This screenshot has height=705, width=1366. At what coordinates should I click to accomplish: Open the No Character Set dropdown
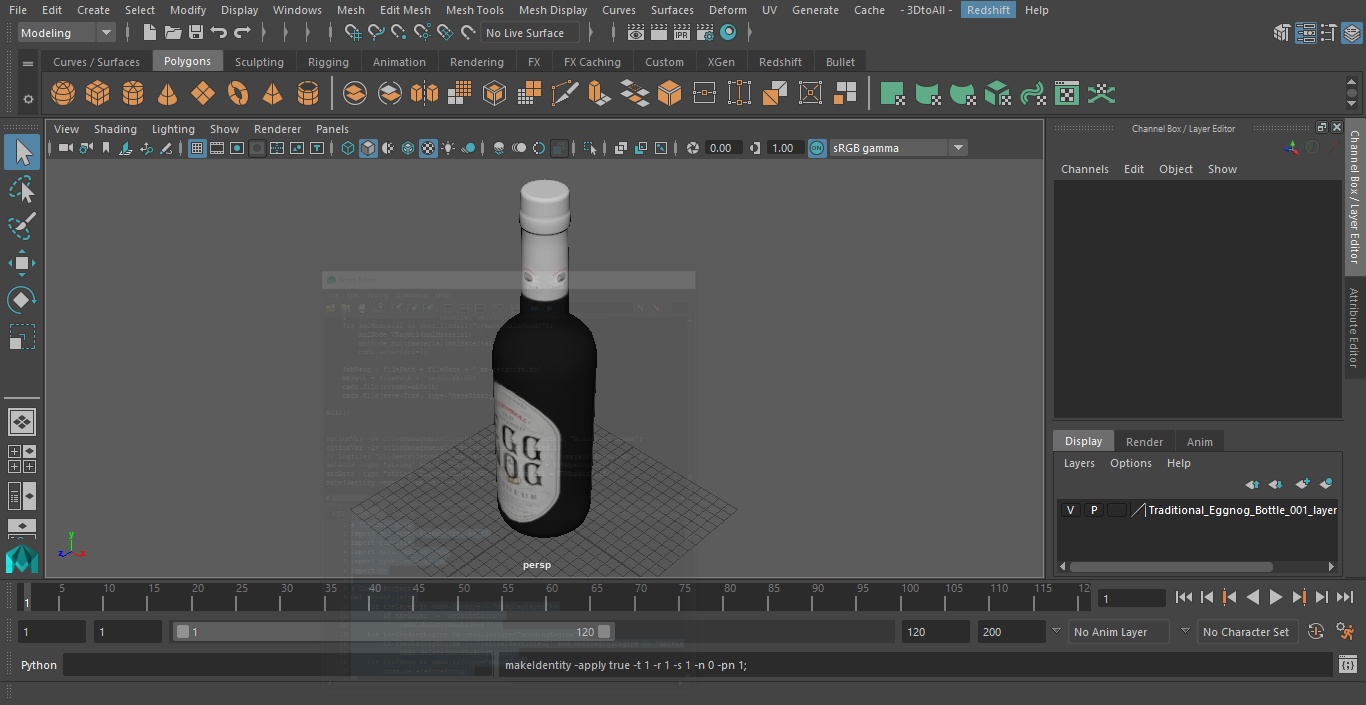click(1246, 632)
